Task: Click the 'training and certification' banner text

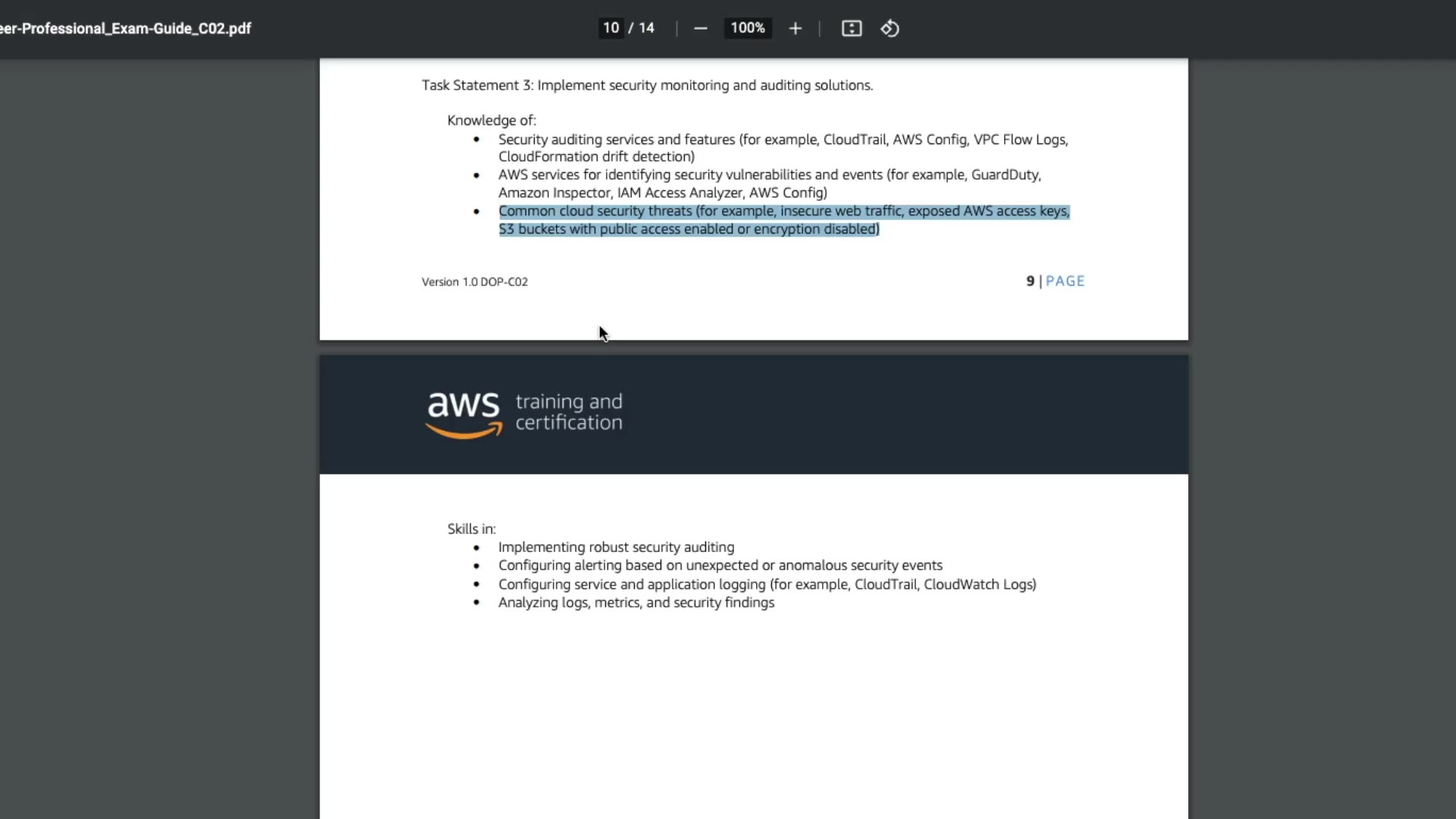Action: coord(569,413)
